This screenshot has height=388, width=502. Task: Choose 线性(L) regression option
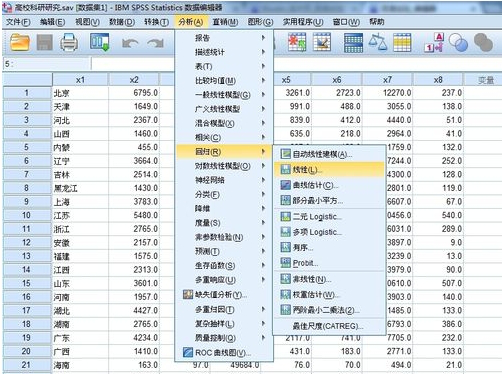coord(329,170)
